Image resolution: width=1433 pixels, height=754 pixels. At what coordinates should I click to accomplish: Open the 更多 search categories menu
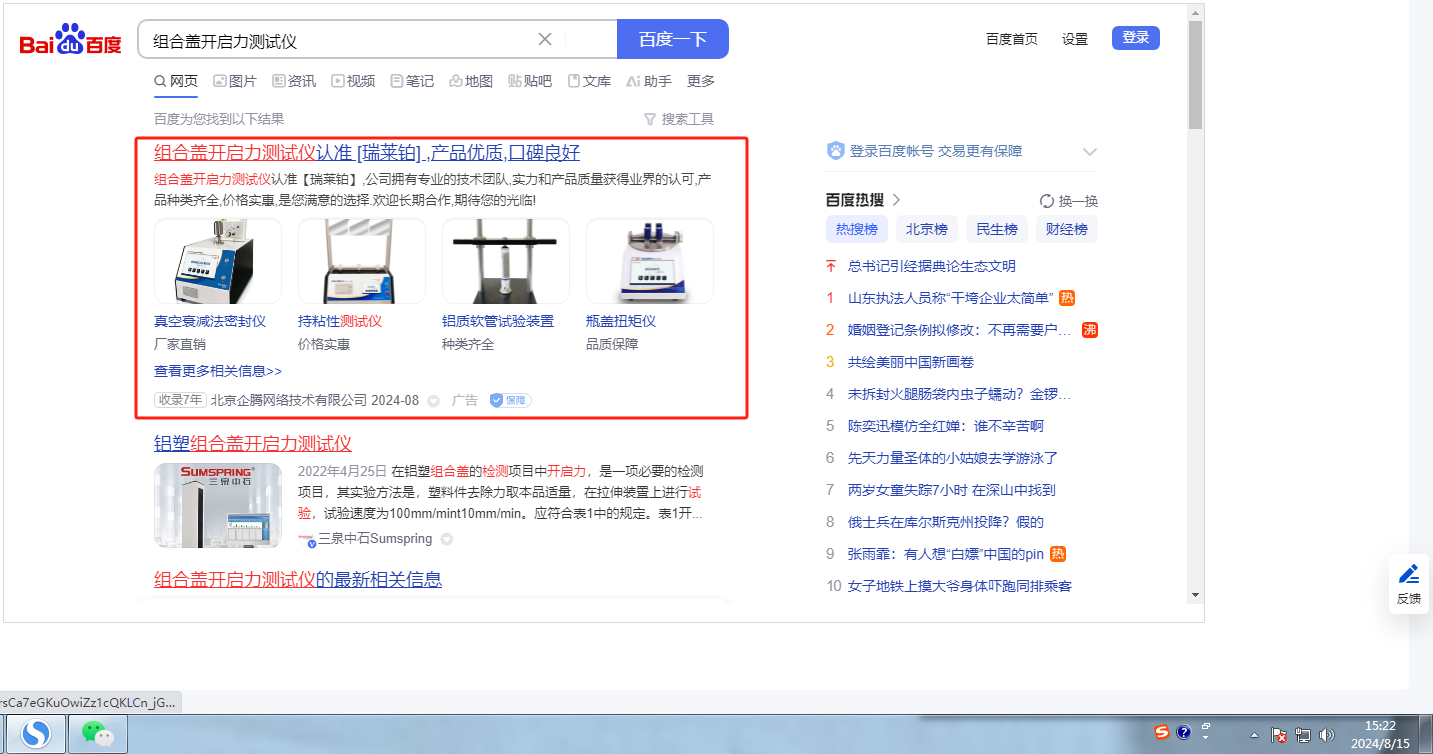(701, 81)
